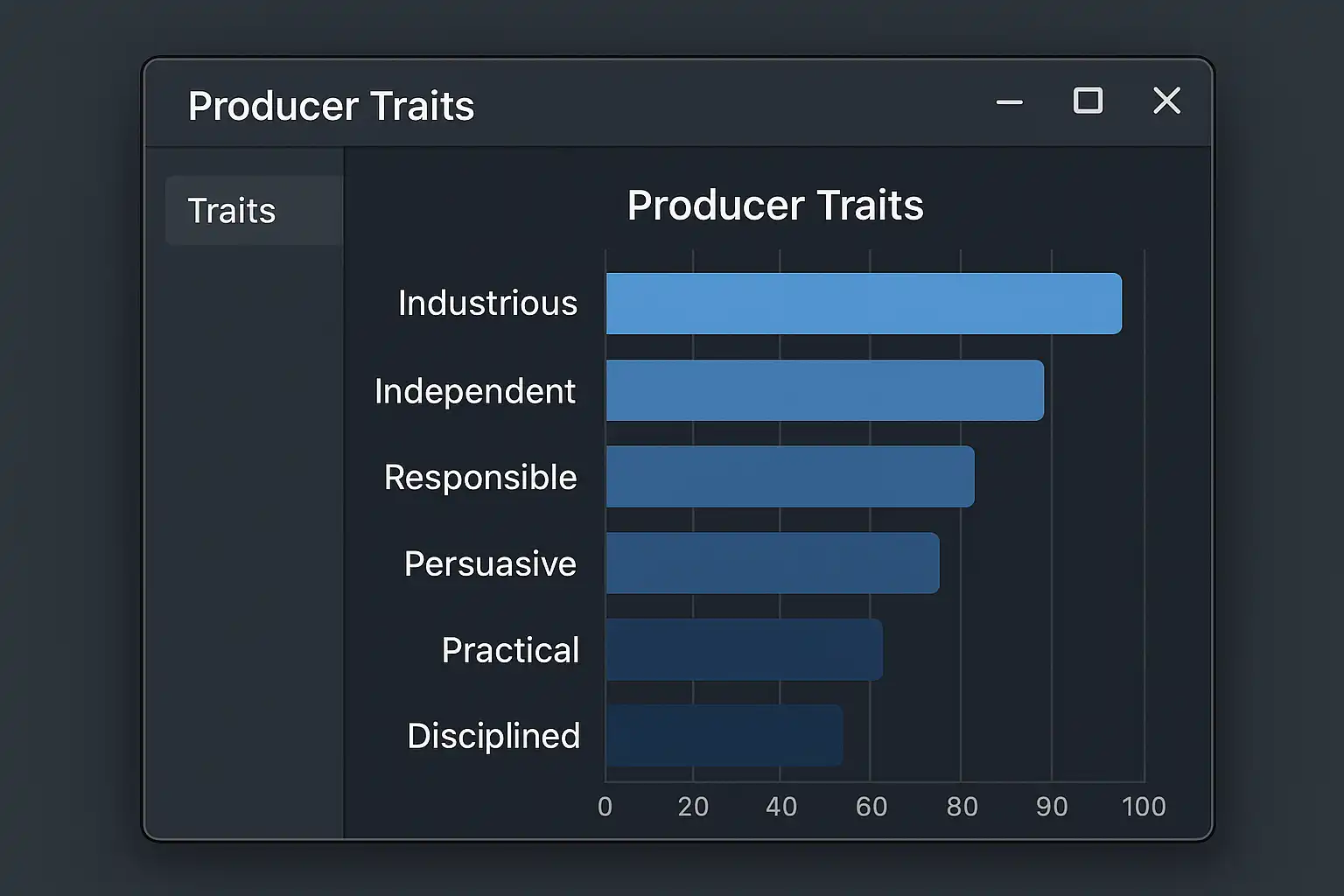Image resolution: width=1344 pixels, height=896 pixels.
Task: Click the Industrious category label
Action: (487, 304)
